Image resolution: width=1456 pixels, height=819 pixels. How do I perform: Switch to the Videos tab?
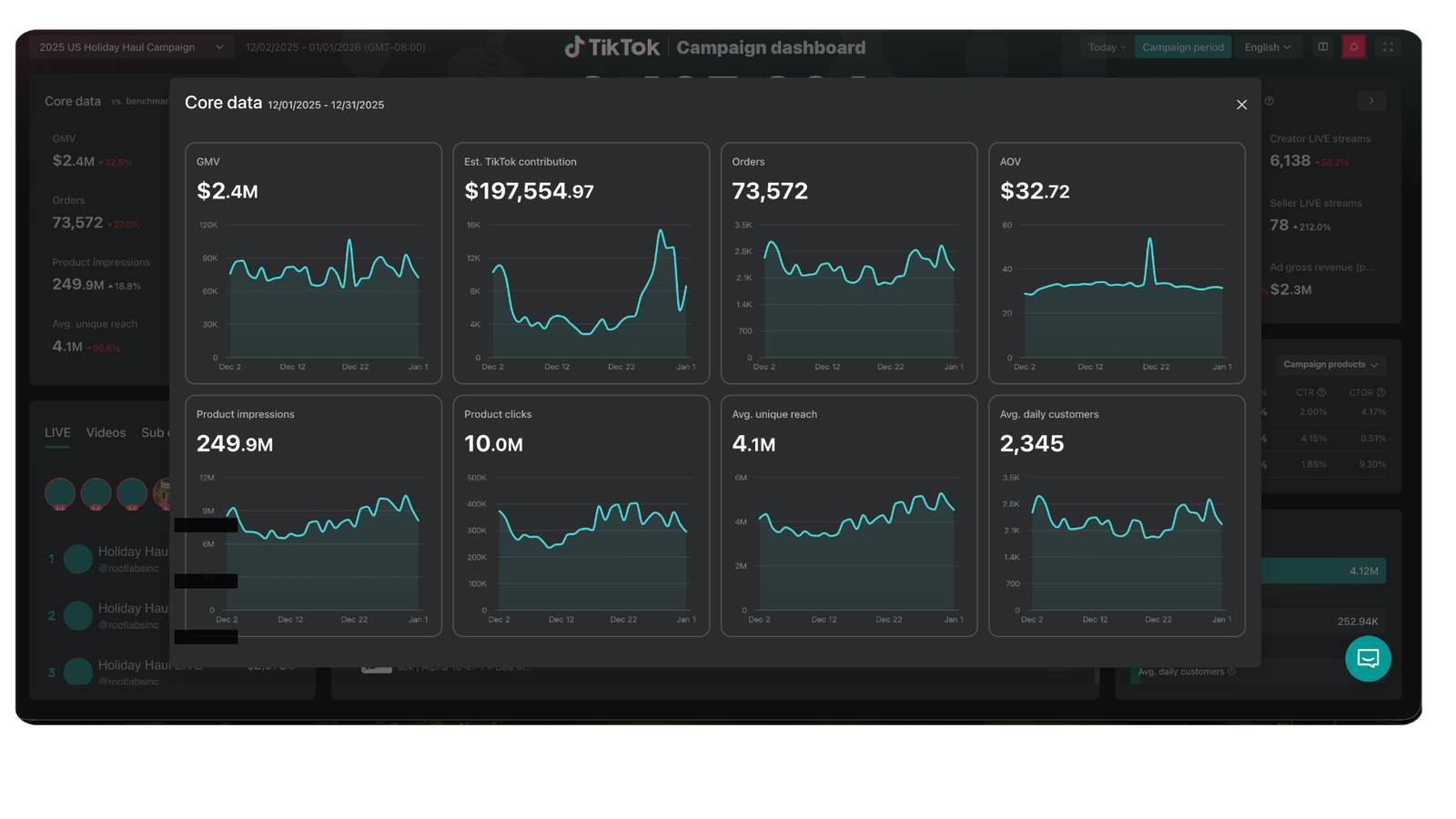(x=106, y=432)
